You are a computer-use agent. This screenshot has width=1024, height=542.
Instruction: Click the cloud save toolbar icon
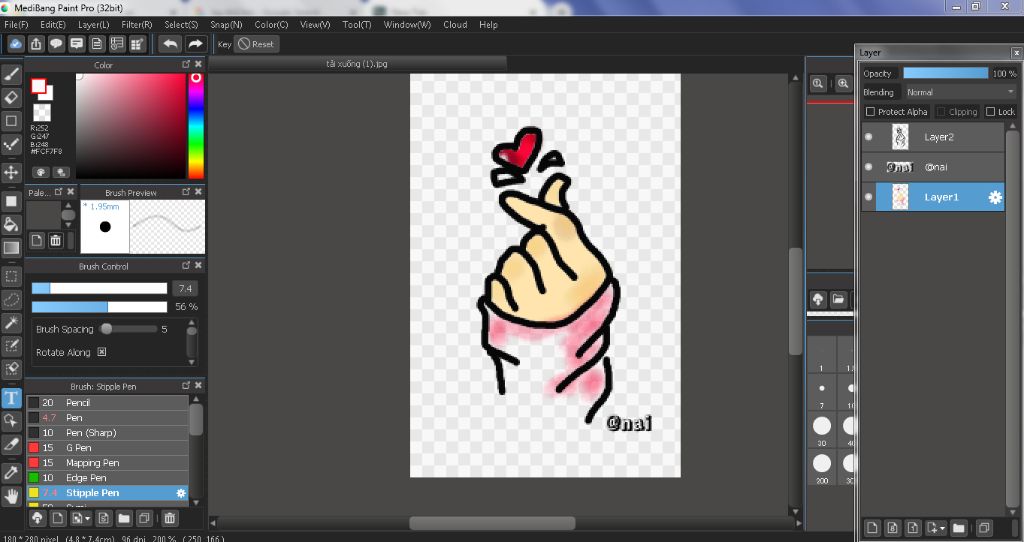click(x=16, y=44)
